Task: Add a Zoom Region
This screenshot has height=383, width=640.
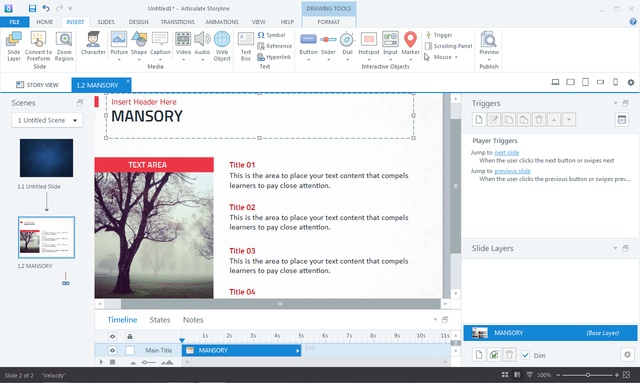Action: 64,46
